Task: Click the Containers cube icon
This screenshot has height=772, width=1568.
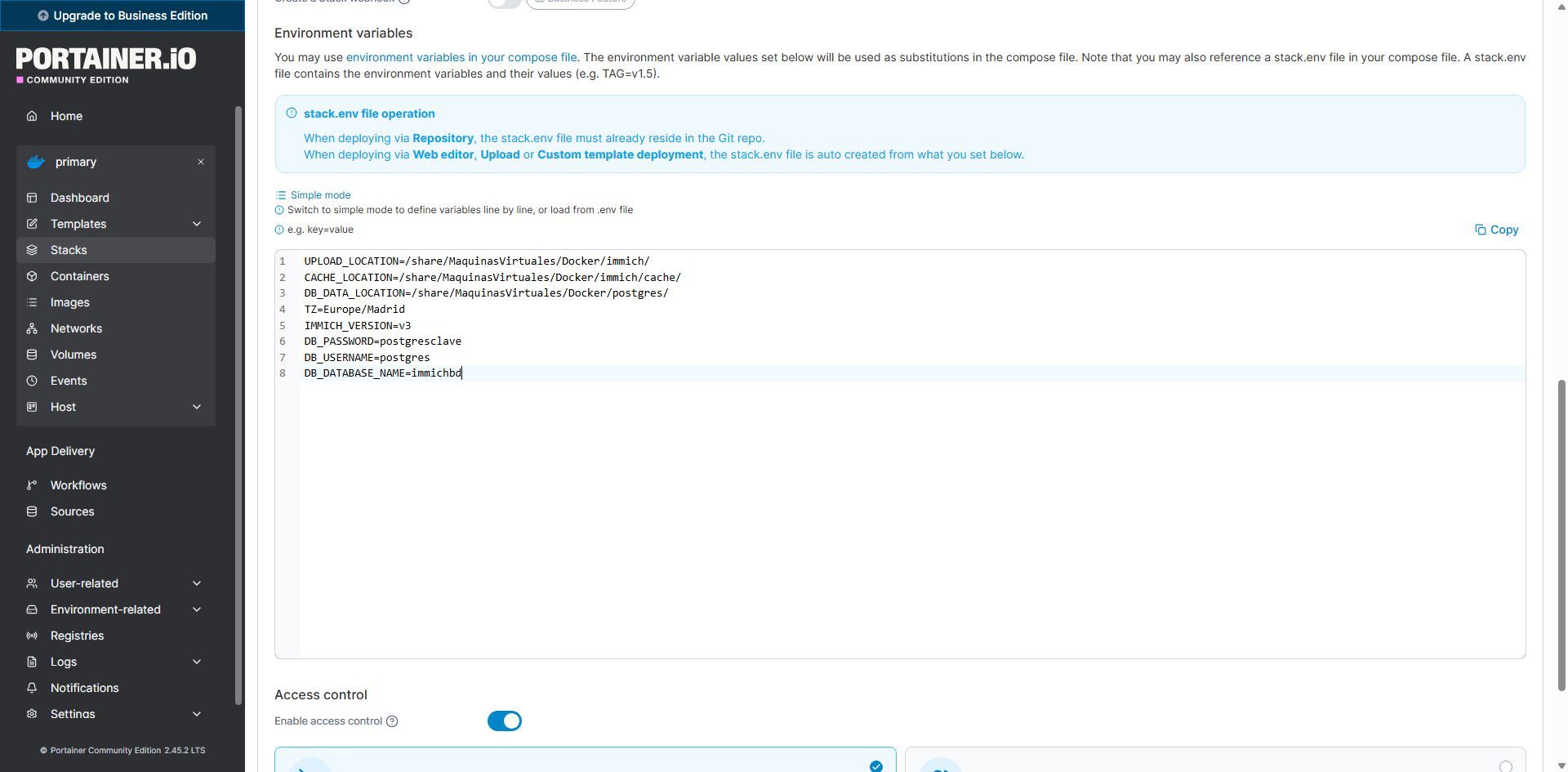Action: [32, 276]
